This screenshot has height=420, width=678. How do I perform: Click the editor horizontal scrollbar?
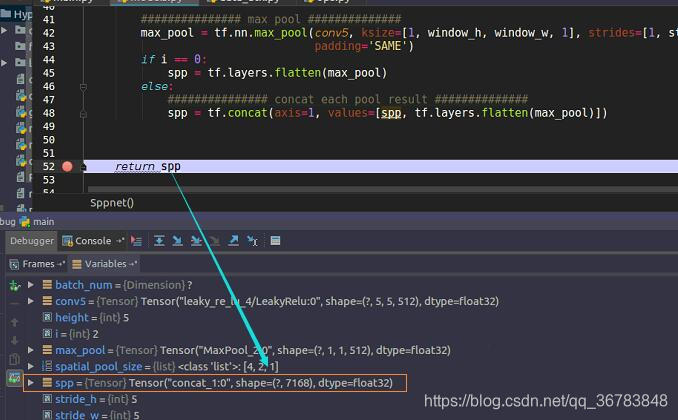tap(383, 189)
